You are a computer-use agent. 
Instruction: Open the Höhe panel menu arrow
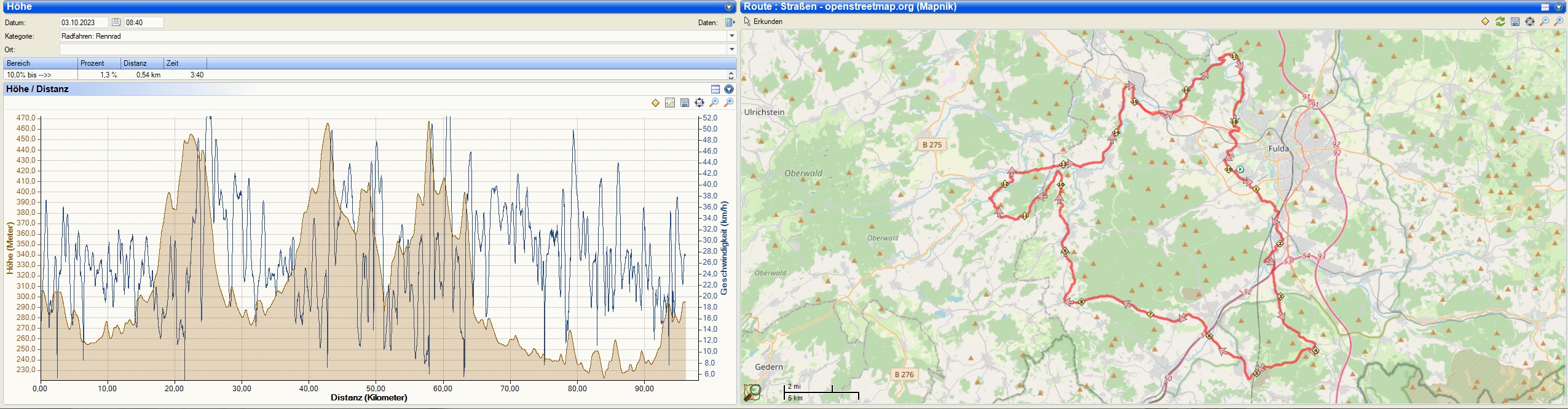point(729,7)
